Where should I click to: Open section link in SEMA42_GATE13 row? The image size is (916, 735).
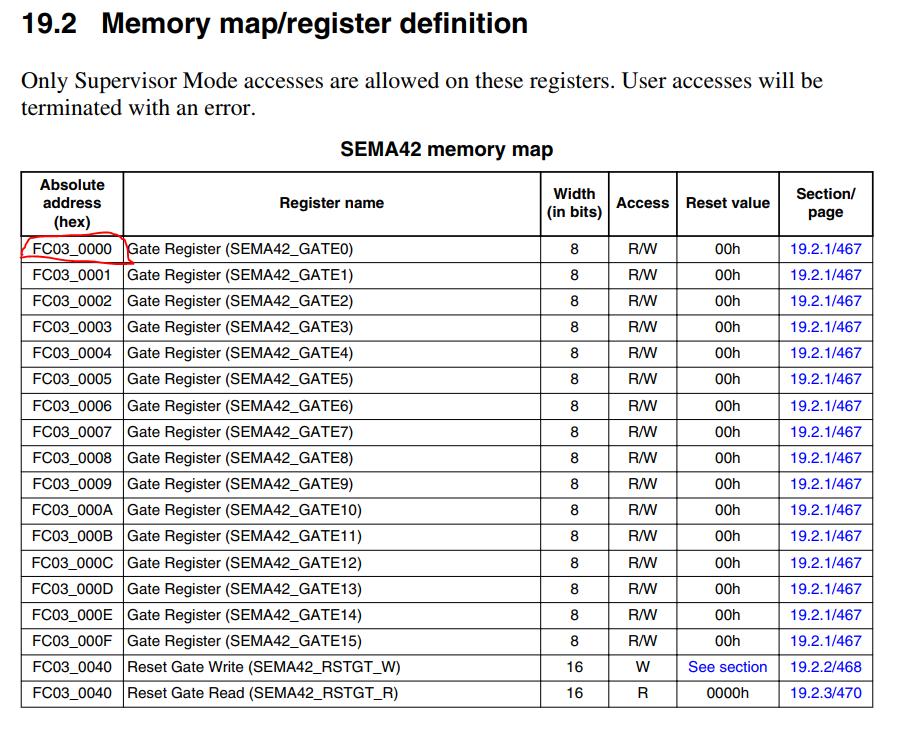point(825,589)
